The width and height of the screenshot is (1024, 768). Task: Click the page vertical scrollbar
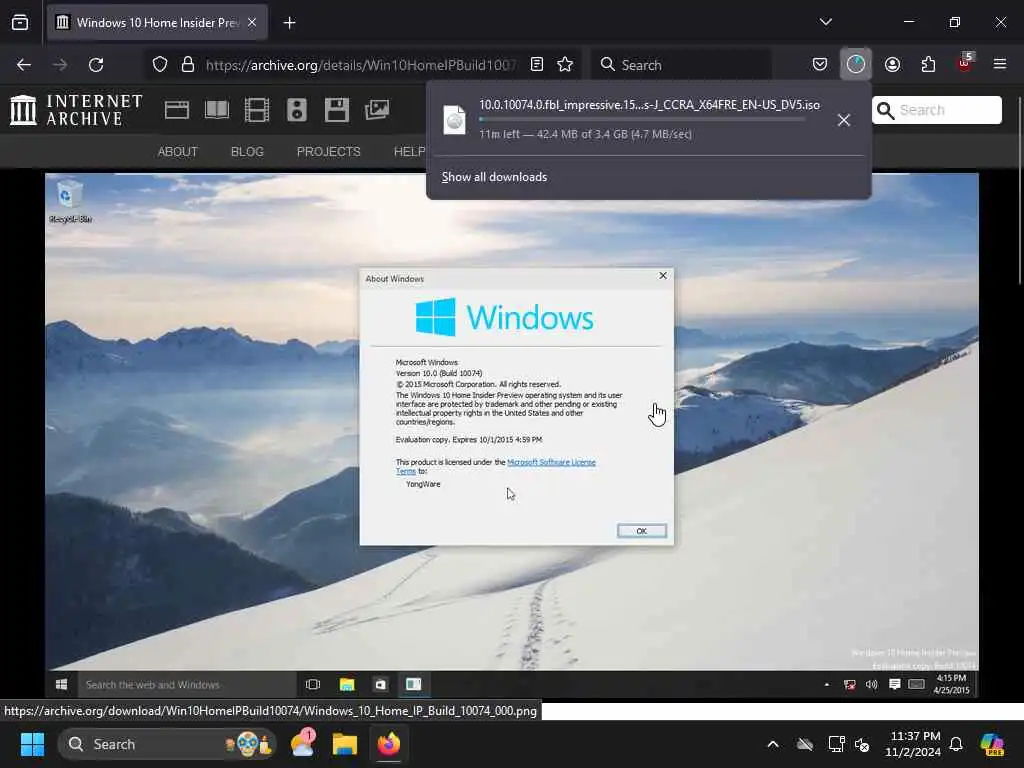1019,189
